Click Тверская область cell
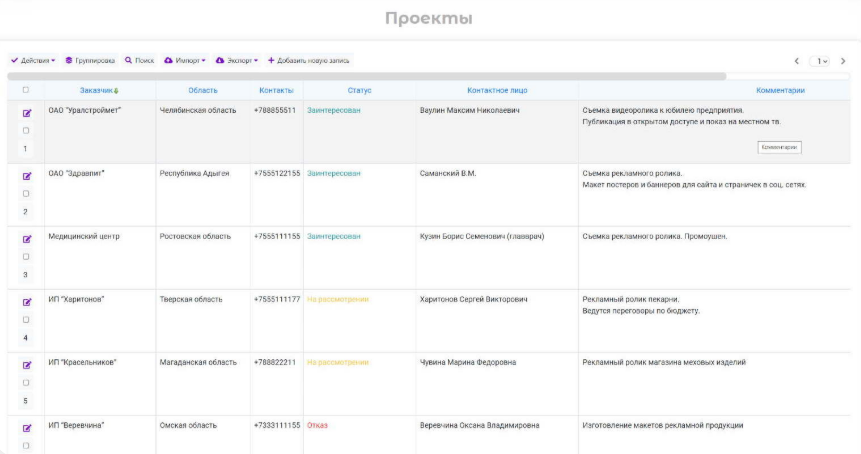The image size is (861, 454). pyautogui.click(x=191, y=300)
